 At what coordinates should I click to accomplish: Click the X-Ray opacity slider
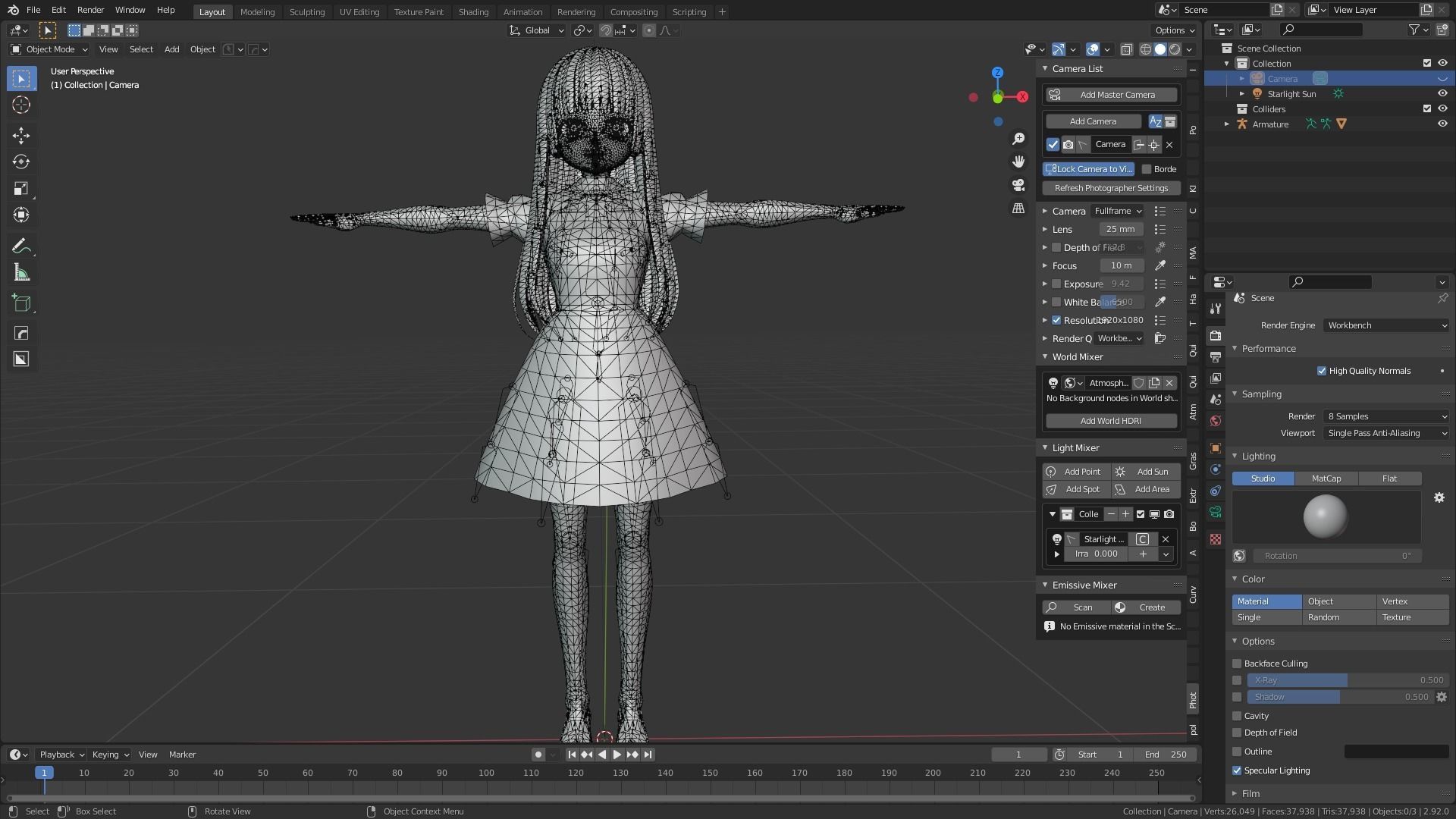pyautogui.click(x=1348, y=680)
